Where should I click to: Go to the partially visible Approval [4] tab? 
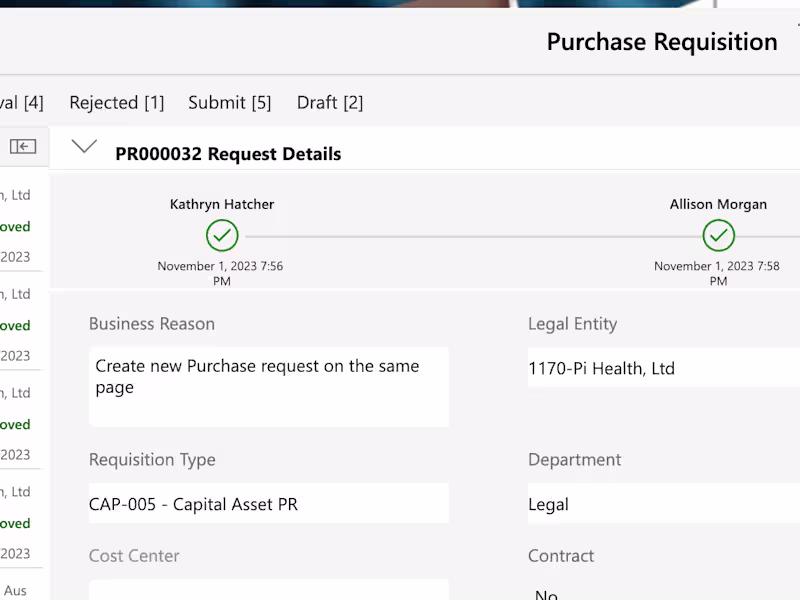click(21, 102)
